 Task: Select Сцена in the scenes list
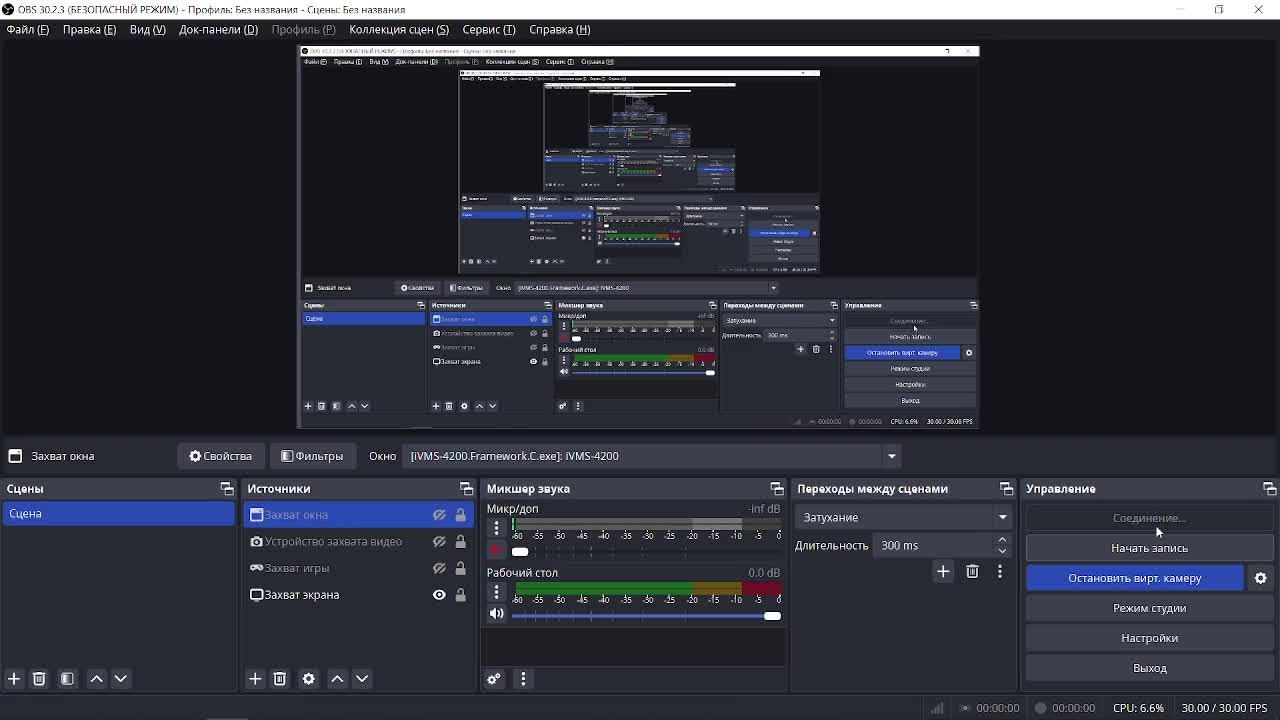[118, 514]
